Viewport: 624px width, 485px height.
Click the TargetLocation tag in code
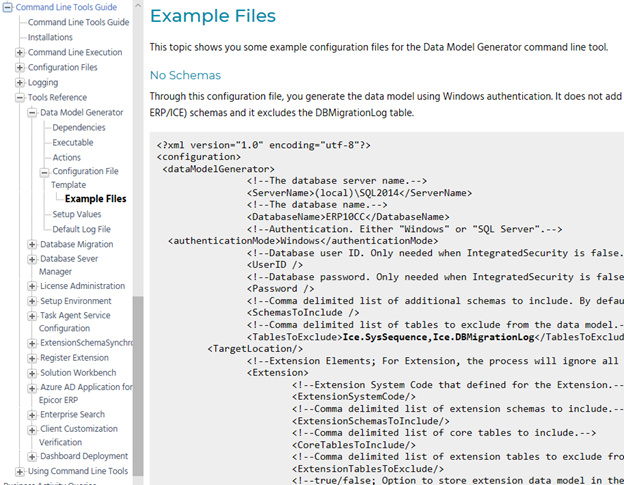coord(255,349)
